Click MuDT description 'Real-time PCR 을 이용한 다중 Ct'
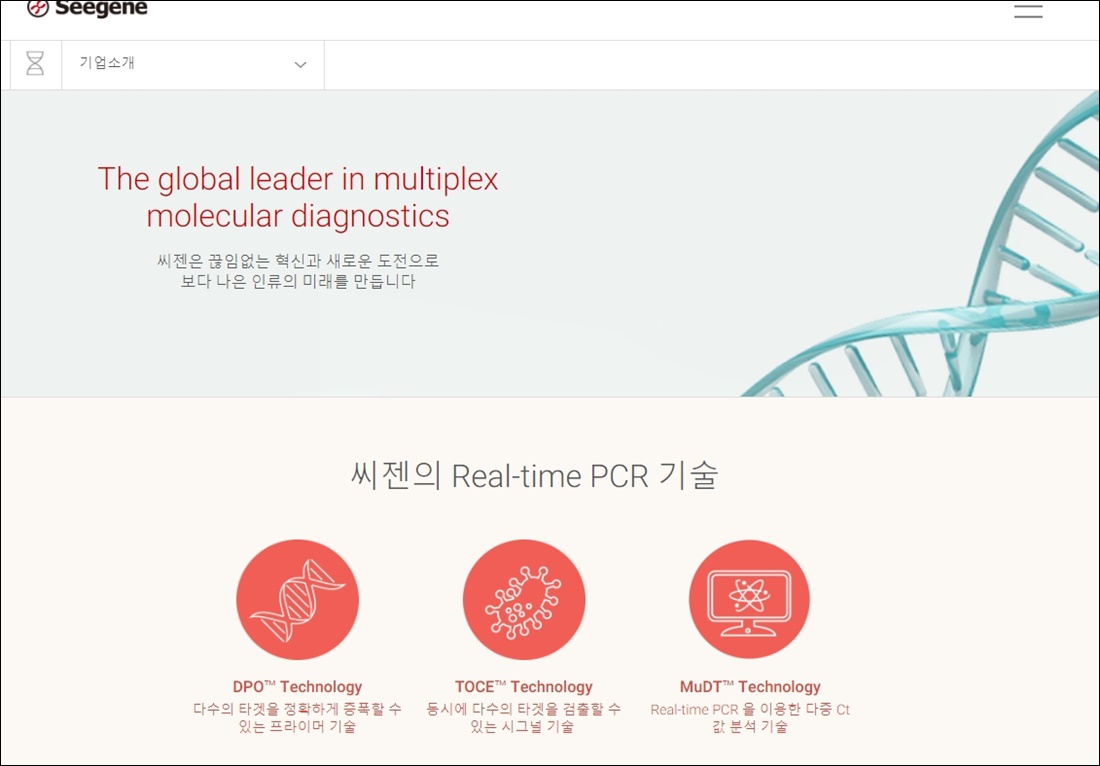 tap(750, 709)
